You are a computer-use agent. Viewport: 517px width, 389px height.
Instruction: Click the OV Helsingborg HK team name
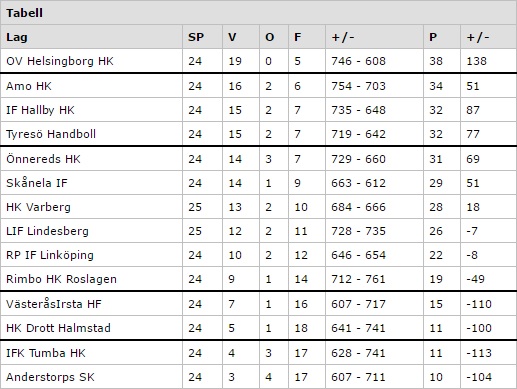60,61
